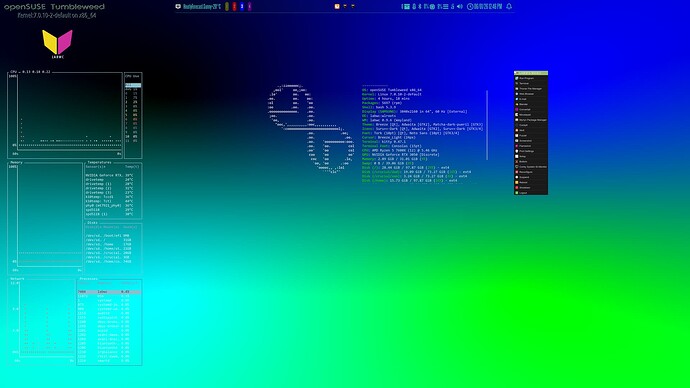Viewport: 690px width, 388px height.
Task: Click the openSUSE Tumbleweed title text
Action: click(x=55, y=7)
